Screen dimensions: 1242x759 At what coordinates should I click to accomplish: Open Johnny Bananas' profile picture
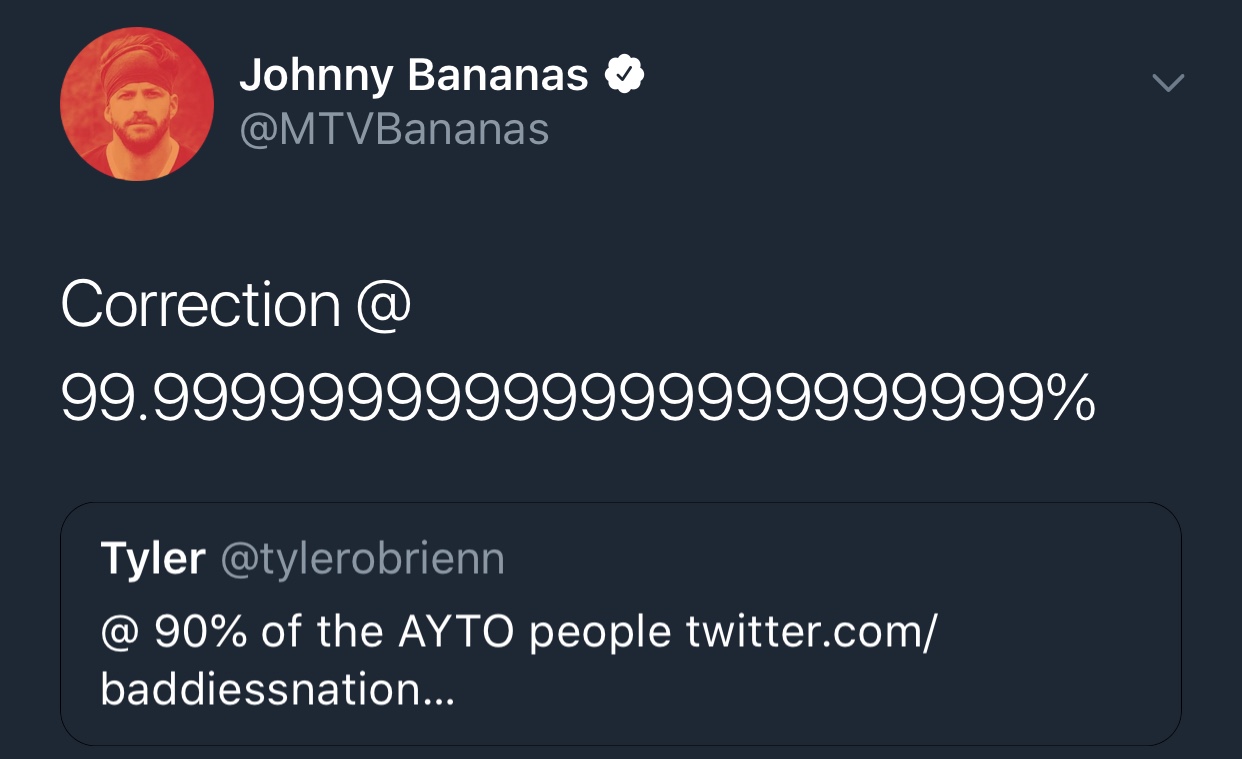pyautogui.click(x=137, y=104)
